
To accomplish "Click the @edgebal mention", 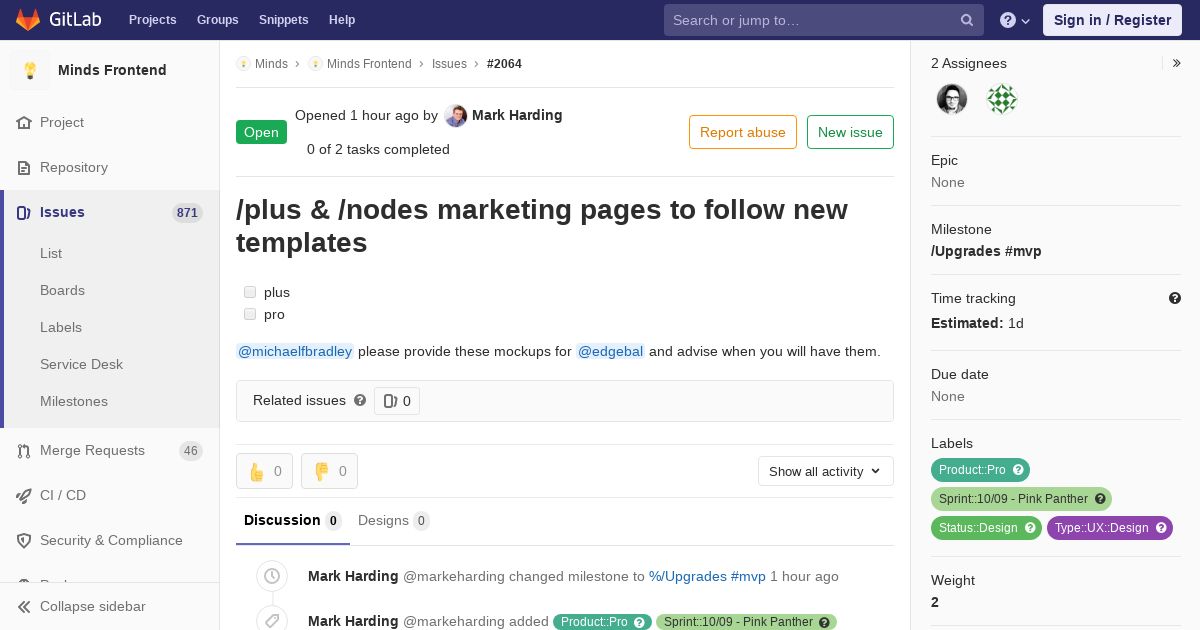I will tap(610, 351).
